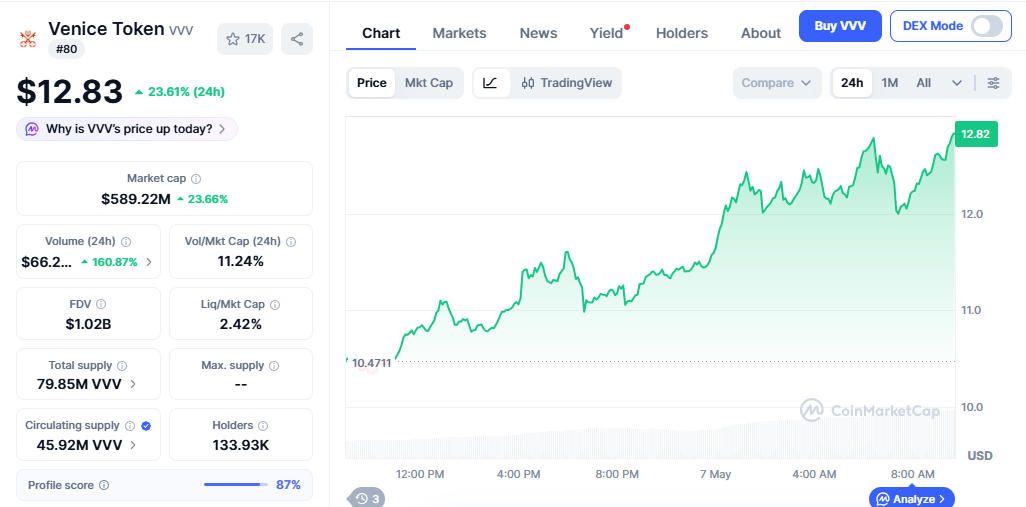
Task: Open chart settings sliders icon
Action: [x=993, y=83]
